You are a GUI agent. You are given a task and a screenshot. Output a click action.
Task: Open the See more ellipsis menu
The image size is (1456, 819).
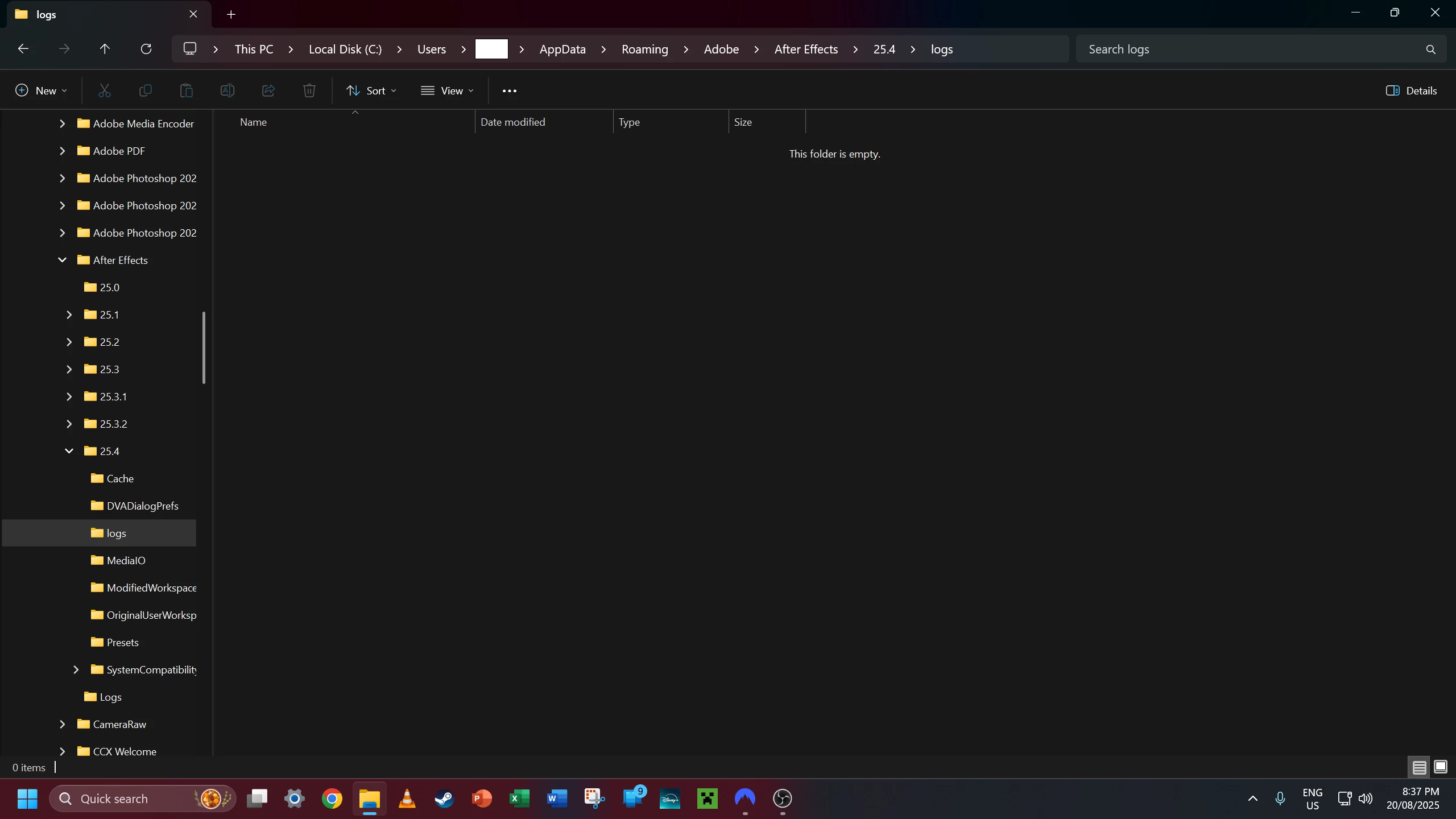[509, 91]
